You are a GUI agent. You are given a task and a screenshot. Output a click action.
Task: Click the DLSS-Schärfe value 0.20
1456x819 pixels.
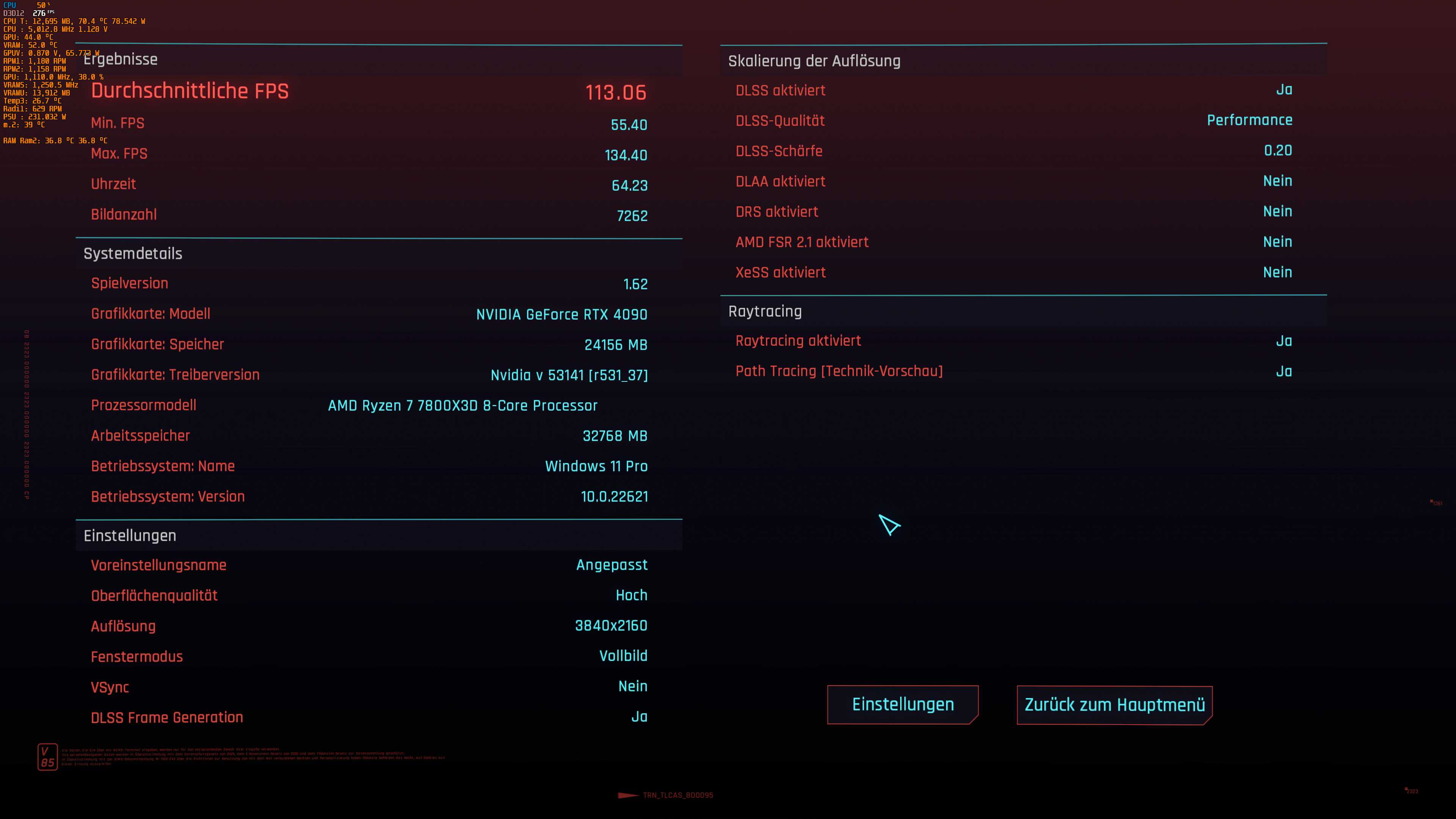click(x=1277, y=151)
